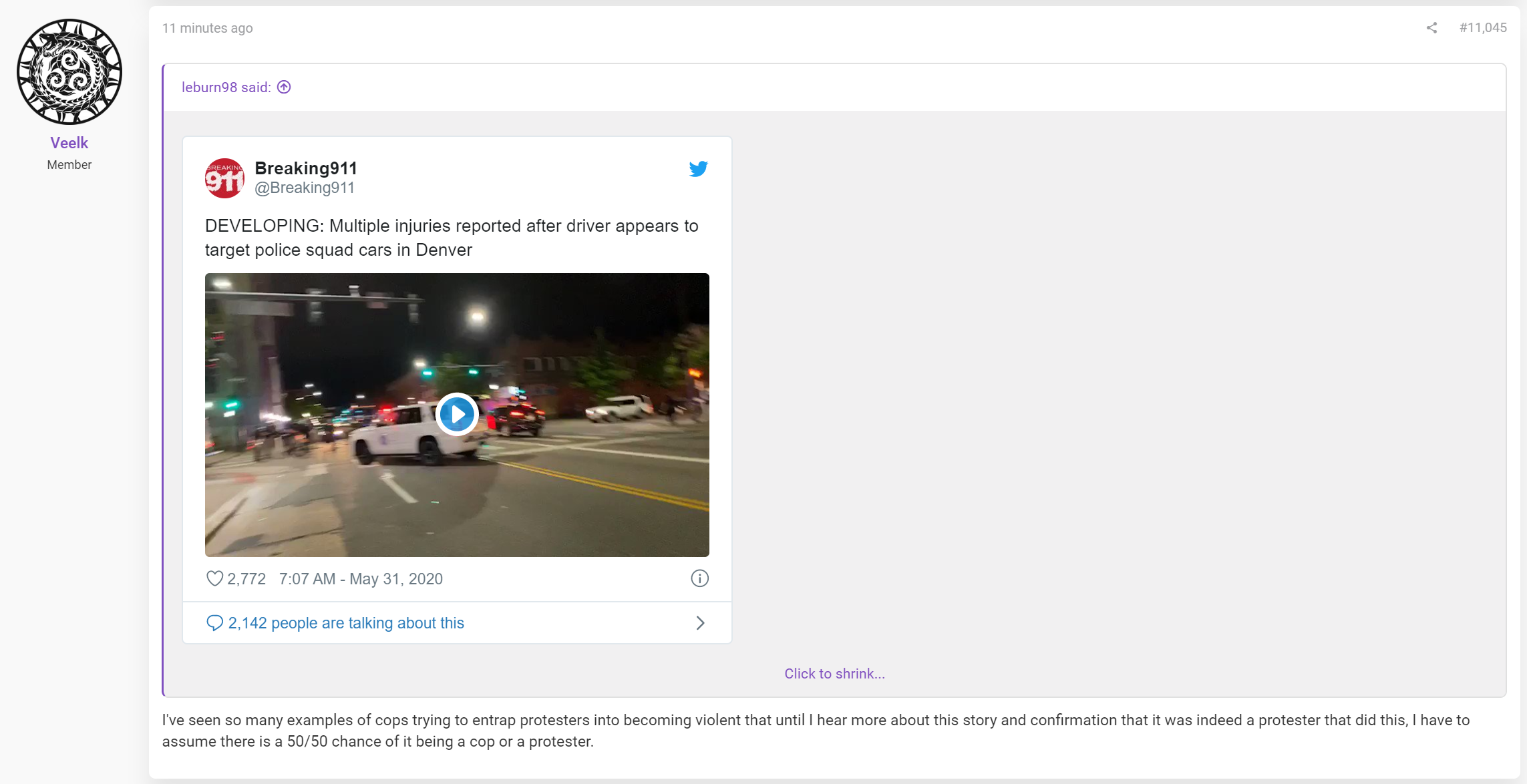Open tweet date '7:07 AM - May 31, 2020'

click(361, 579)
